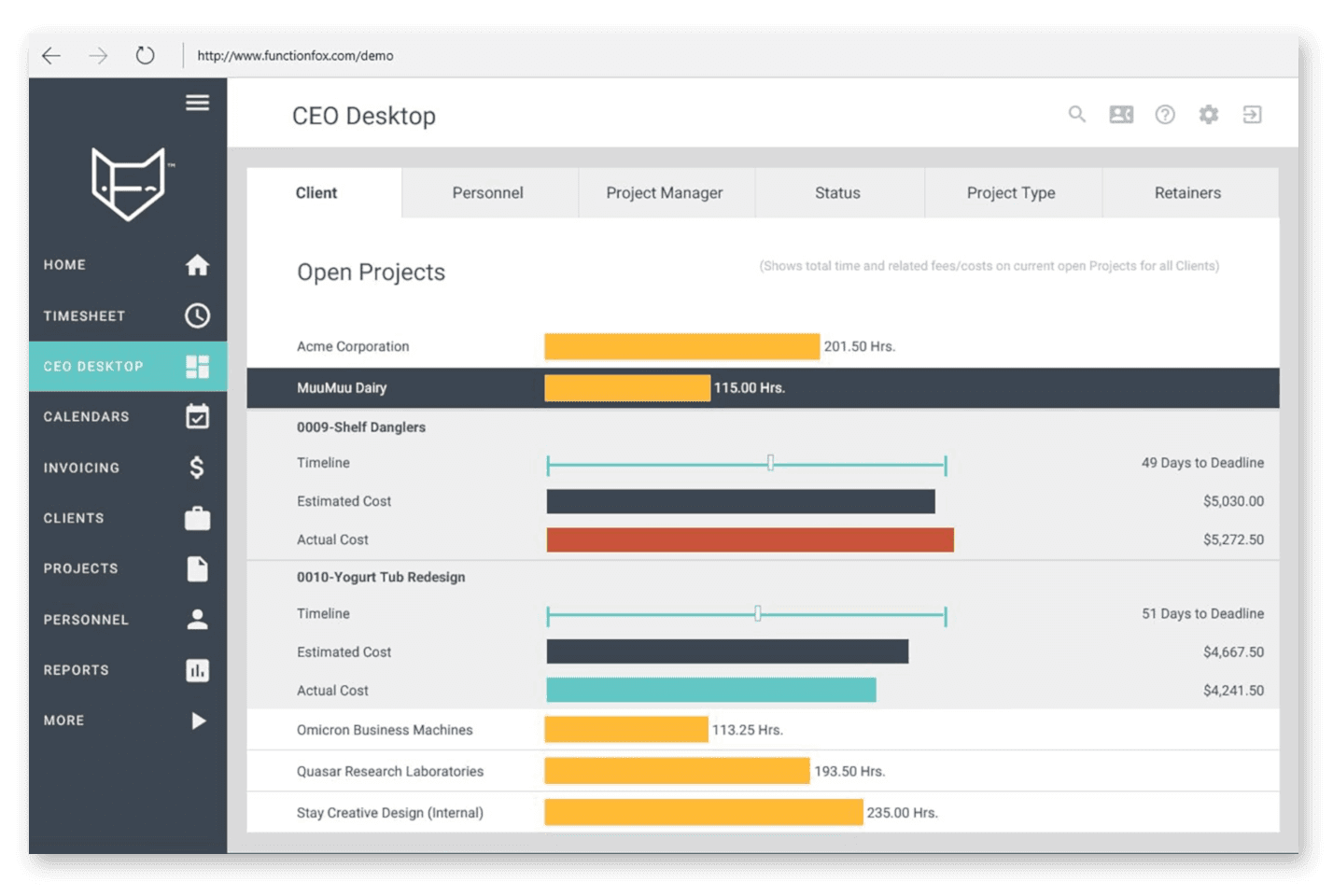Expand the Omicron Business Machines row
1333x896 pixels.
click(763, 730)
